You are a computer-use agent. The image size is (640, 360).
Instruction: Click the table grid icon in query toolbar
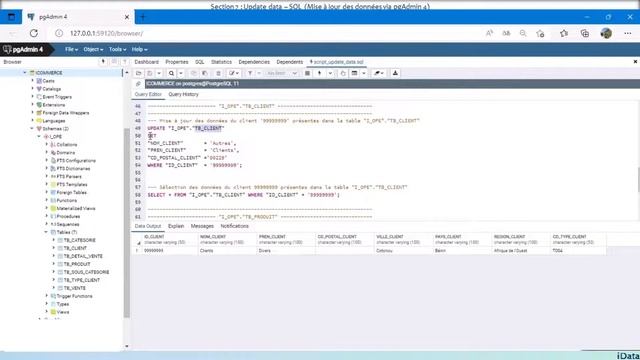click(354, 73)
